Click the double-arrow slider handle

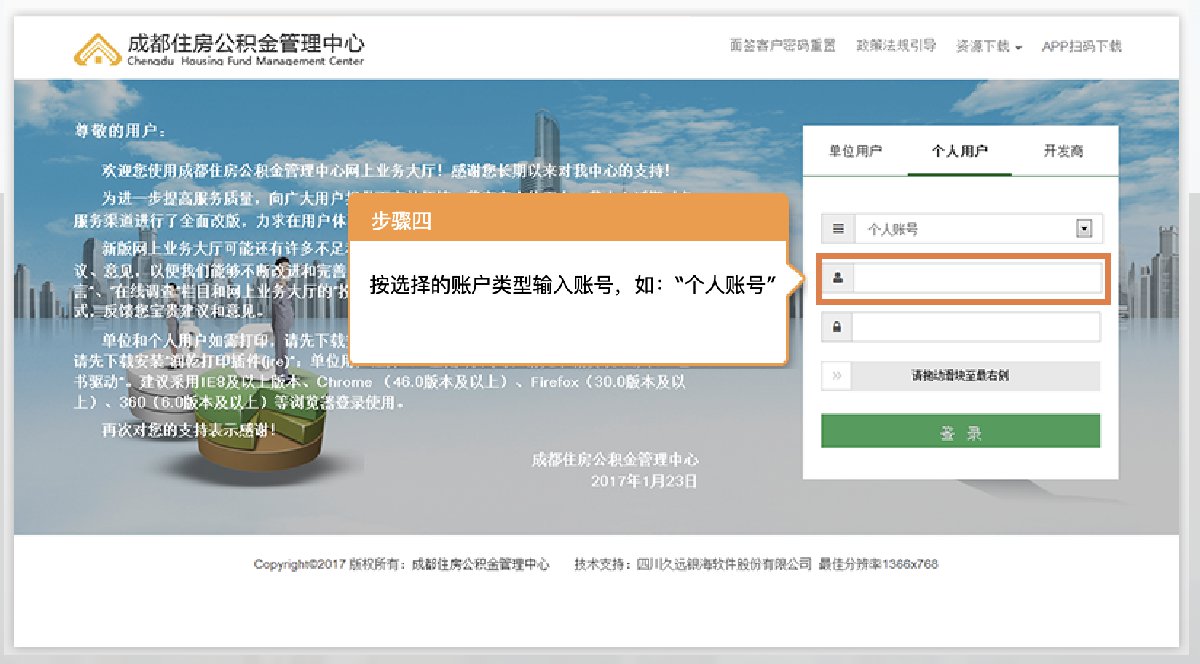(837, 377)
